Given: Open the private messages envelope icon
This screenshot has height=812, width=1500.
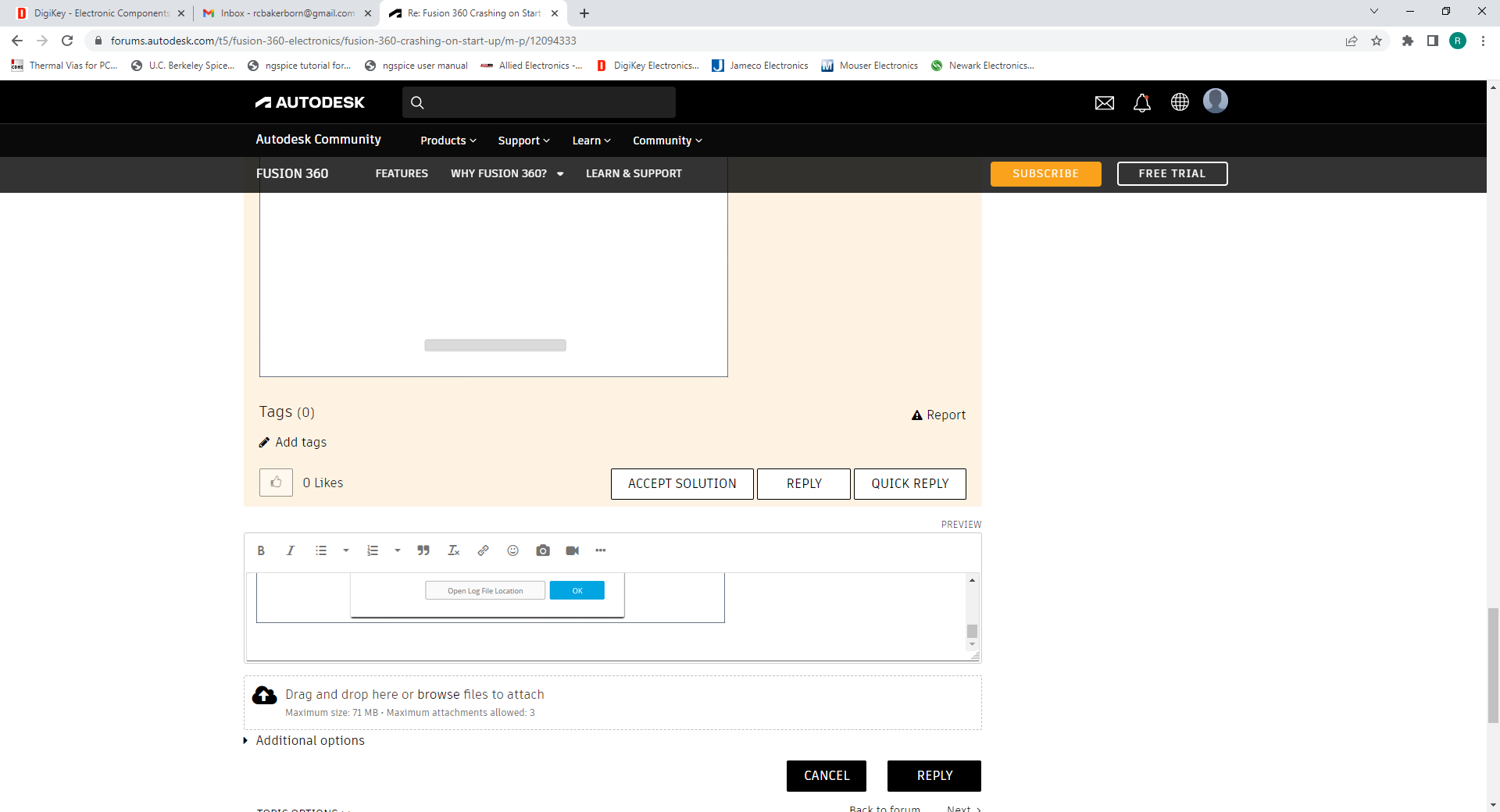Looking at the screenshot, I should (1104, 102).
